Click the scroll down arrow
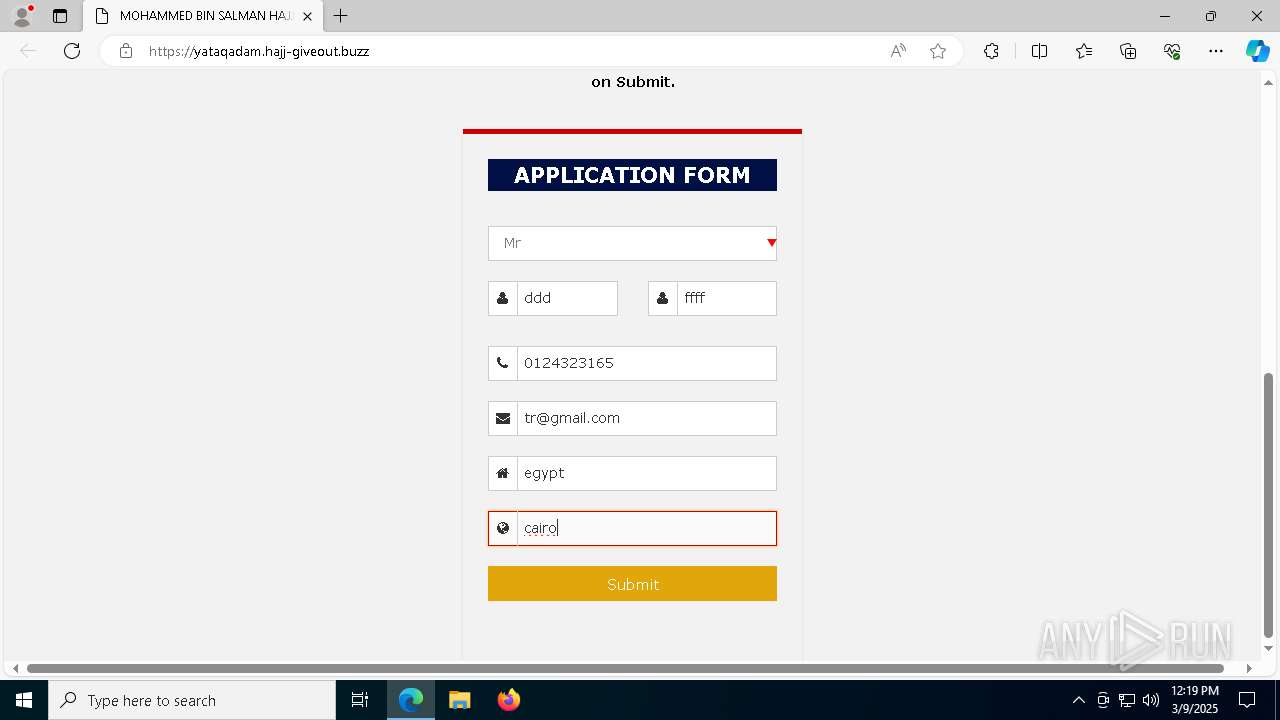Viewport: 1280px width, 720px height. click(x=1269, y=648)
